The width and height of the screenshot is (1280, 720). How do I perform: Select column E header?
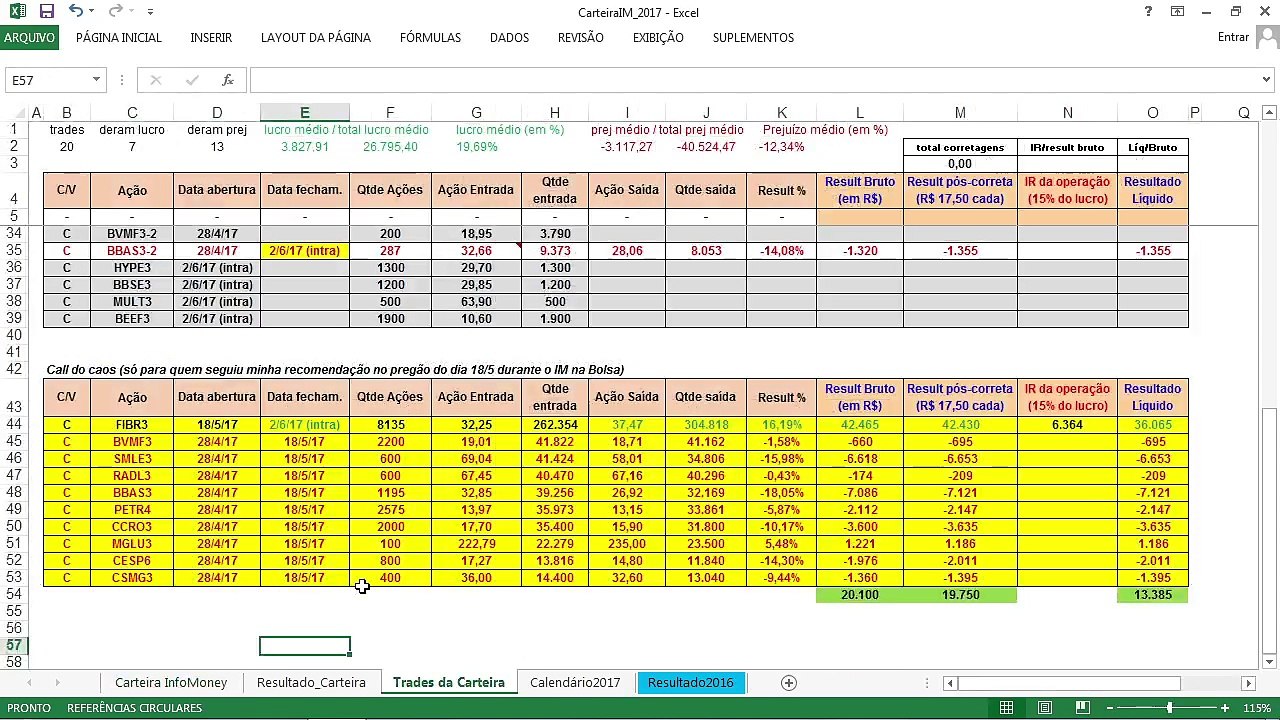tap(304, 113)
